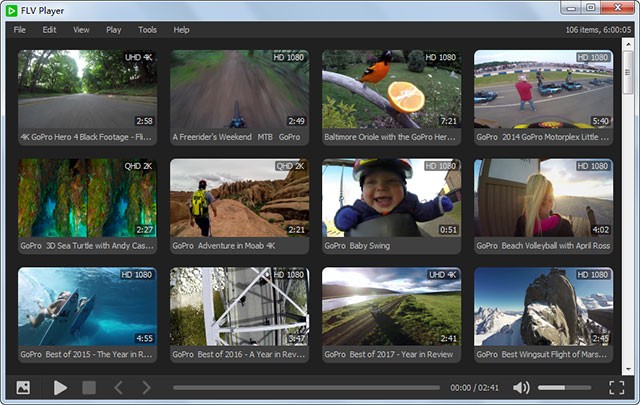Open the File menu
Image resolution: width=640 pixels, height=405 pixels.
coord(20,30)
